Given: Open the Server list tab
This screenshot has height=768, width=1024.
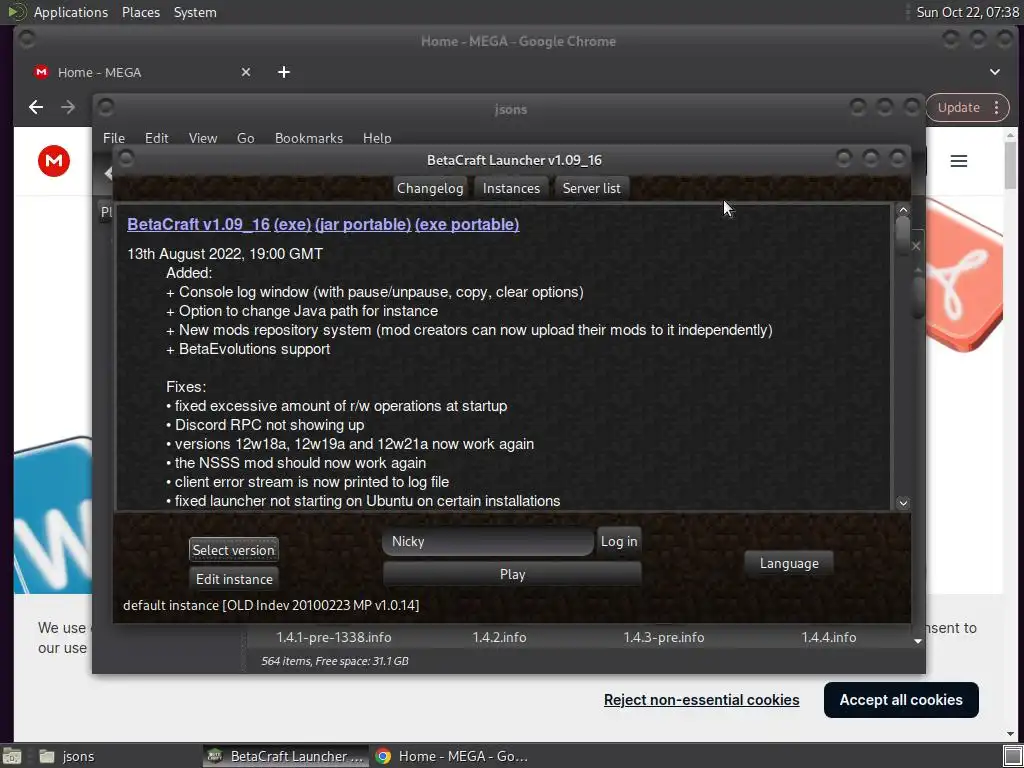Looking at the screenshot, I should click(592, 188).
